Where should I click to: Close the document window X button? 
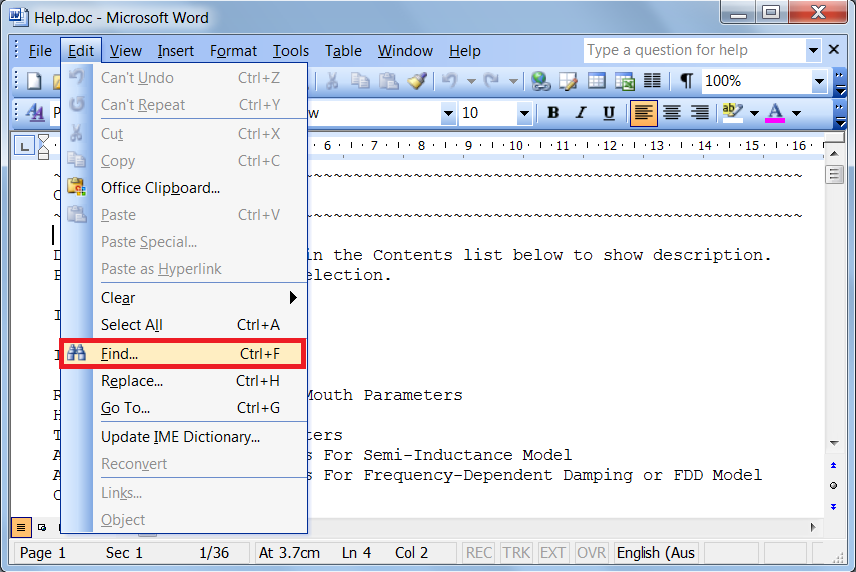[834, 50]
